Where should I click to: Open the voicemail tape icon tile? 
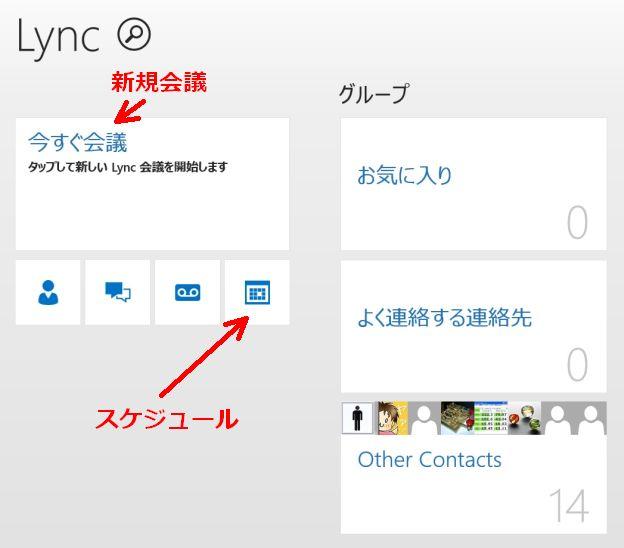[187, 293]
